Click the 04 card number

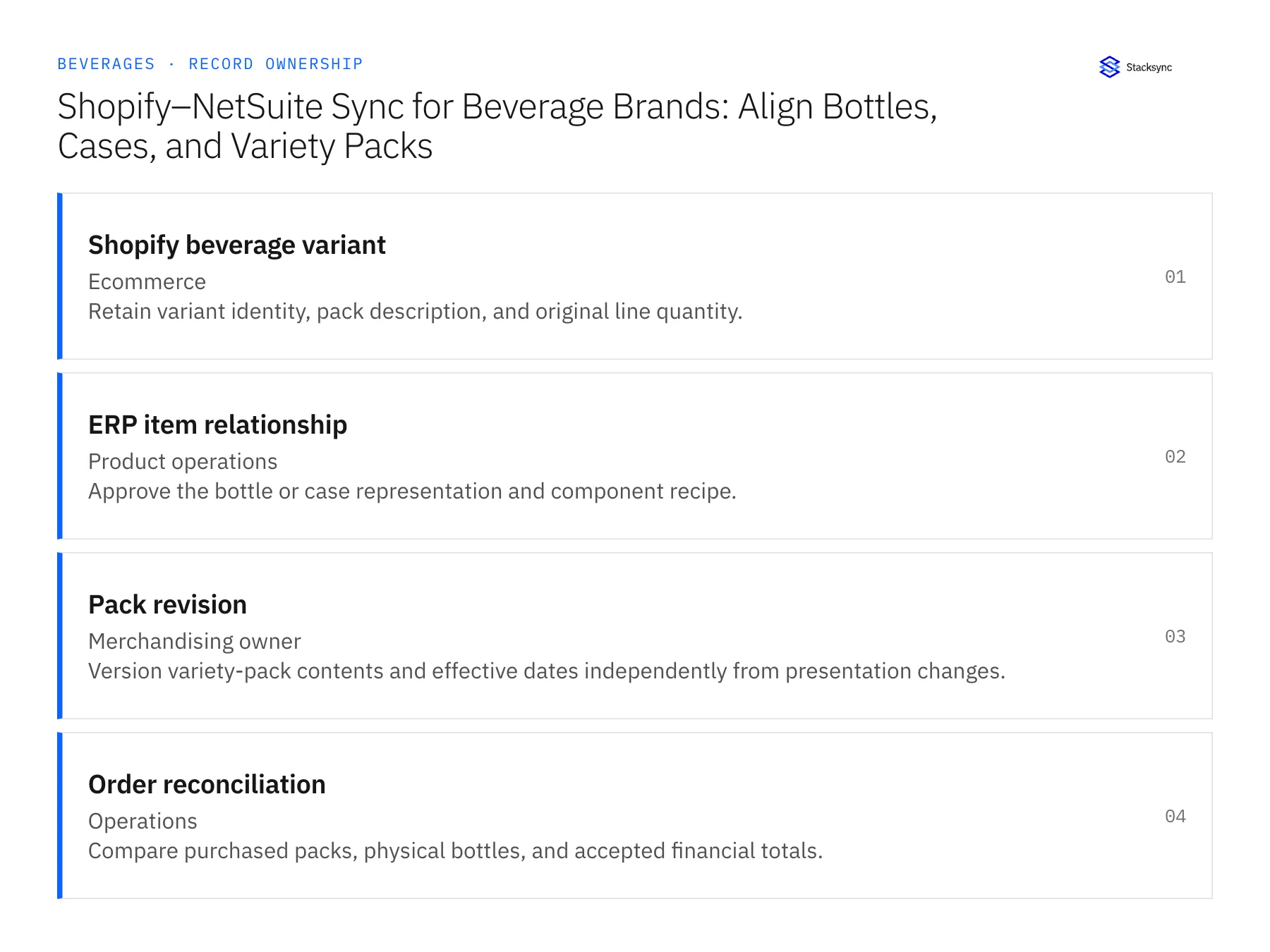click(1175, 816)
